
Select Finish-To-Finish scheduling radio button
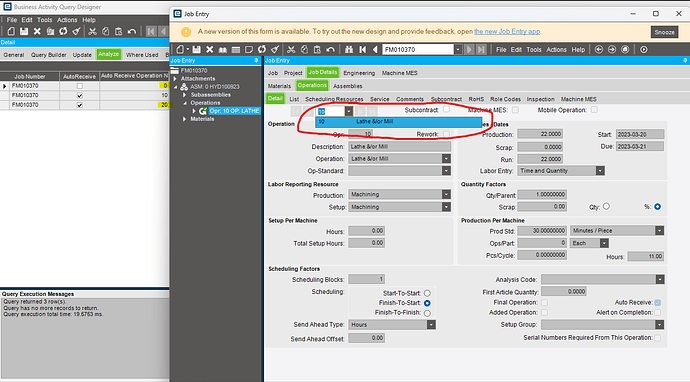pos(427,313)
